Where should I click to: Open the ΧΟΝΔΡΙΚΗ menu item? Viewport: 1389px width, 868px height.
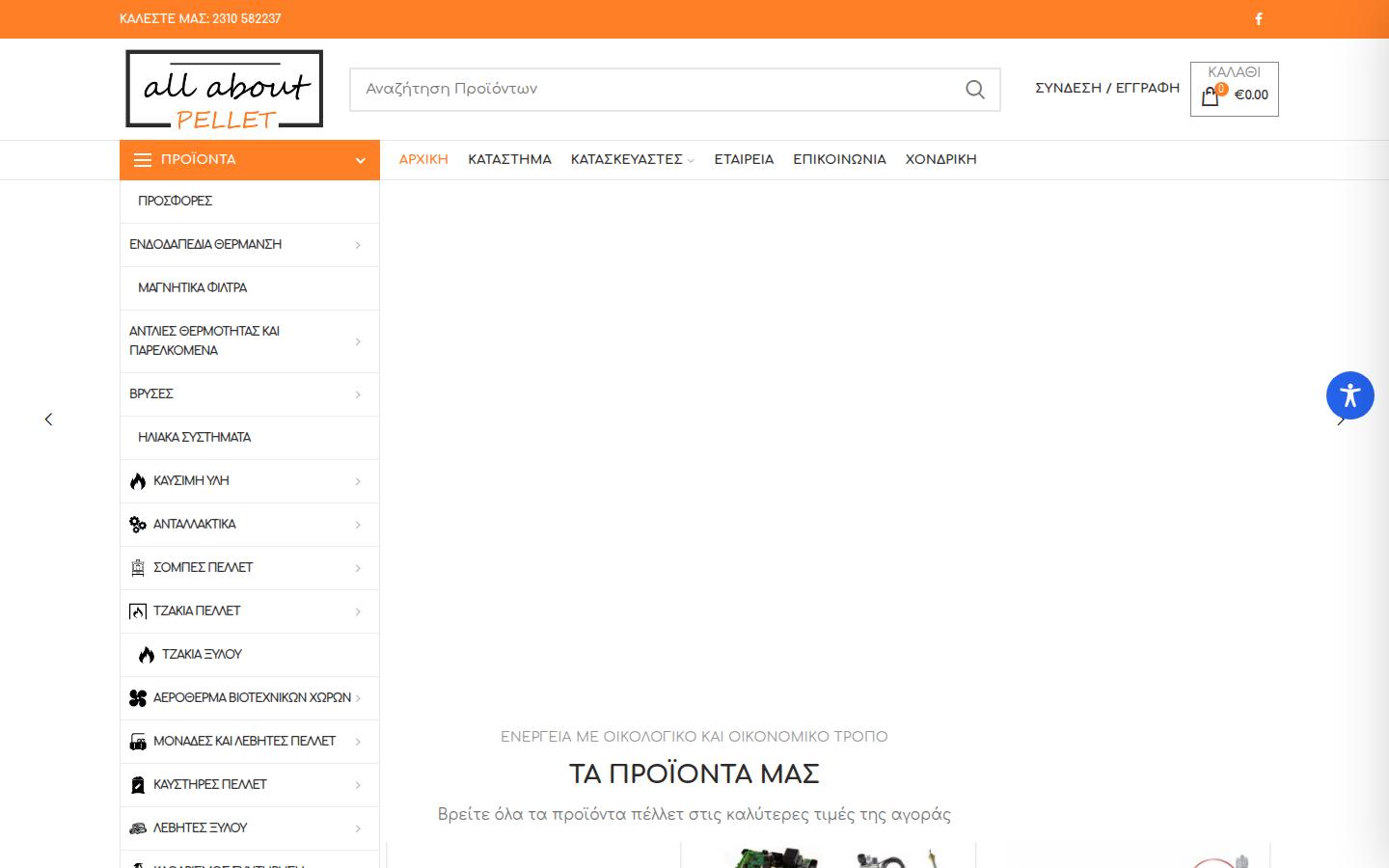click(x=940, y=160)
